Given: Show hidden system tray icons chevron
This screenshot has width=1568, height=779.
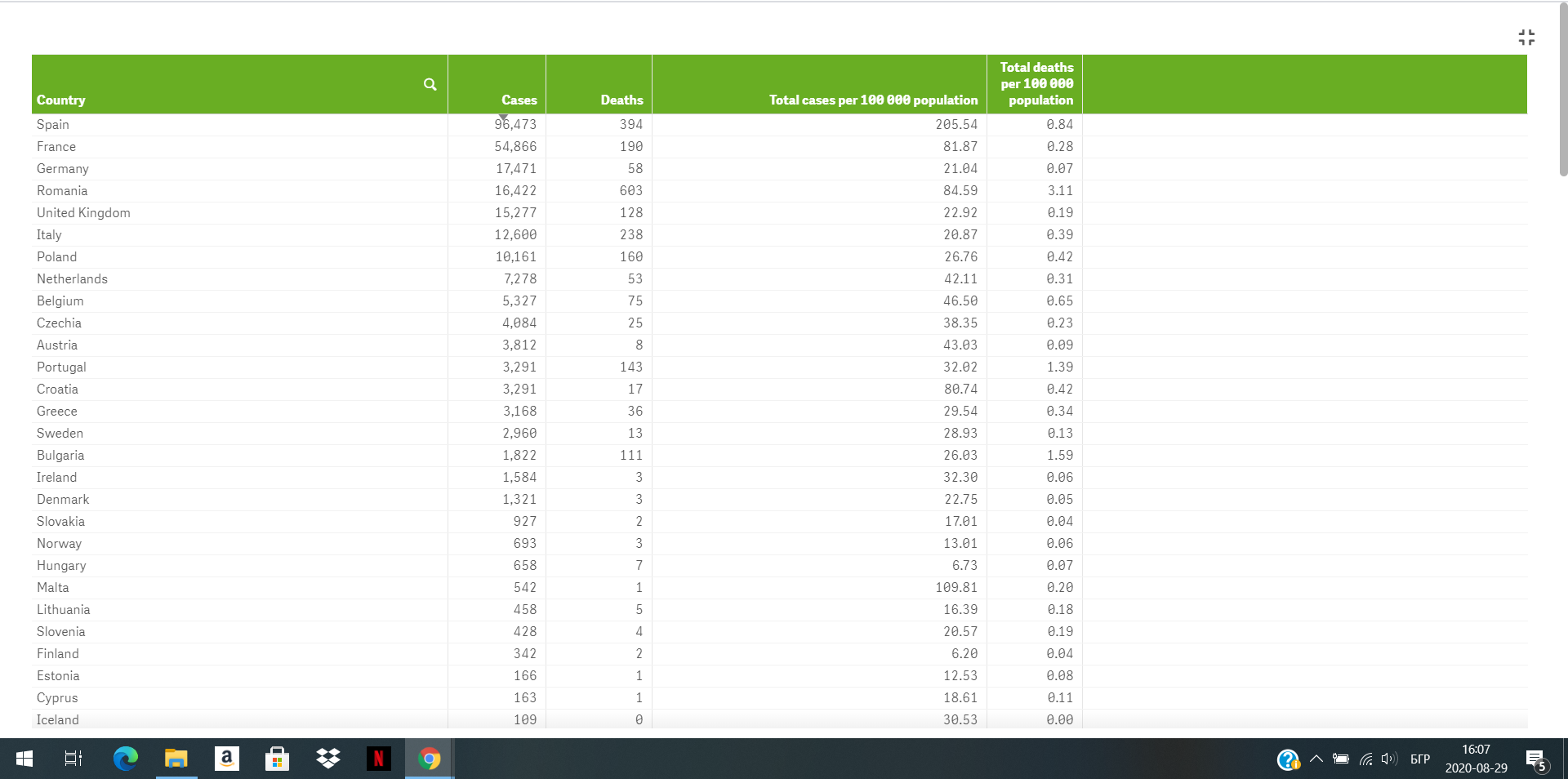Looking at the screenshot, I should 1316,759.
